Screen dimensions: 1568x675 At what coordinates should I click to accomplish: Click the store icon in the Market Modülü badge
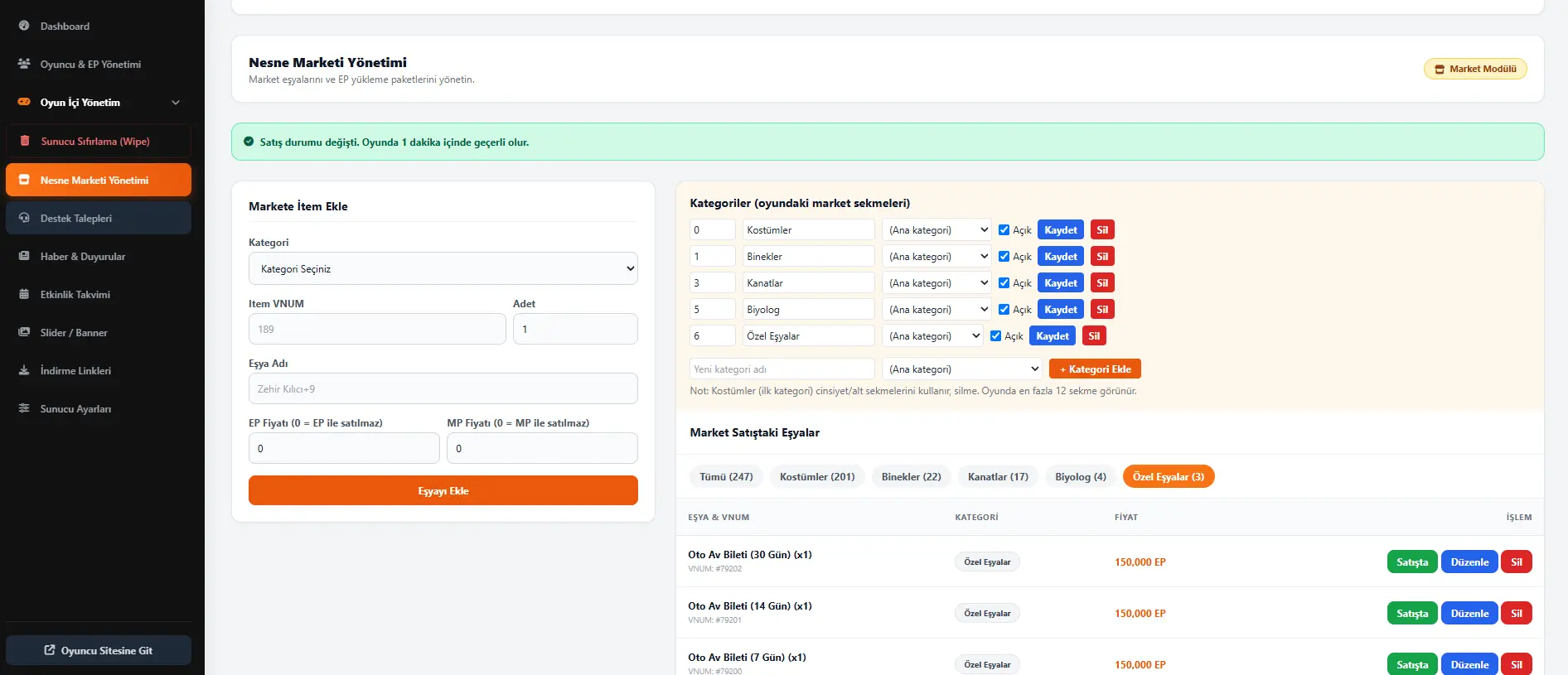coord(1440,70)
